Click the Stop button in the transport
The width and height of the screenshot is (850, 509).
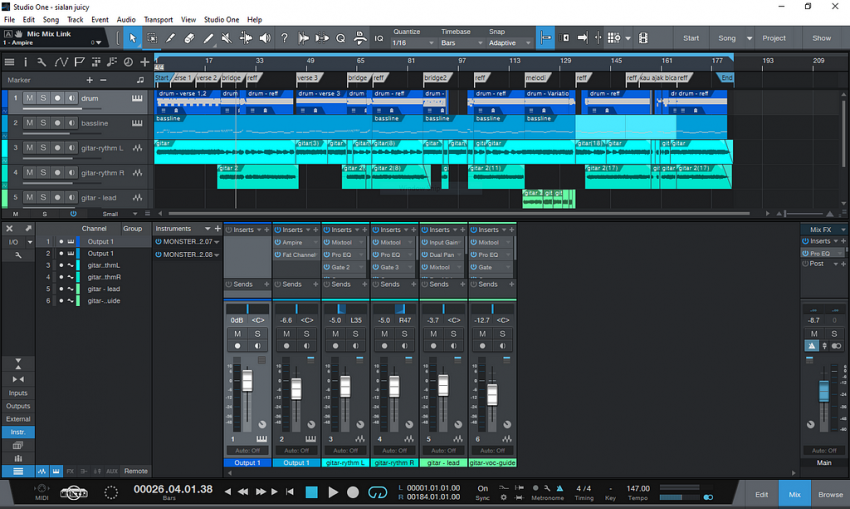[311, 492]
